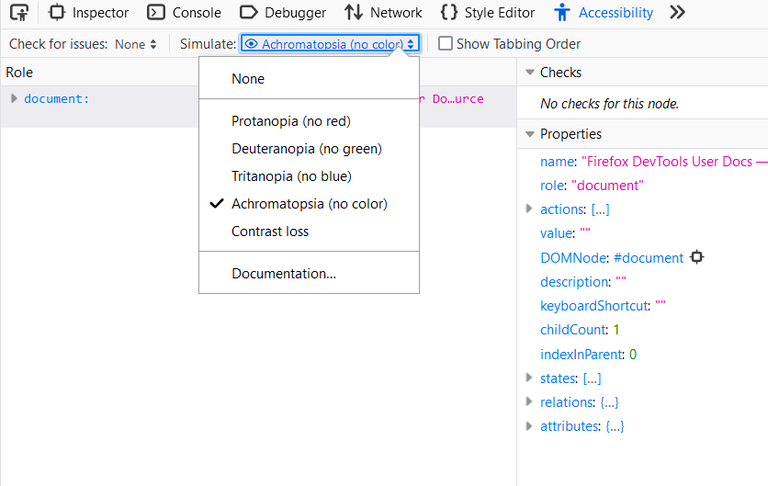Image resolution: width=768 pixels, height=486 pixels.
Task: Switch to the Console tab
Action: (x=184, y=13)
